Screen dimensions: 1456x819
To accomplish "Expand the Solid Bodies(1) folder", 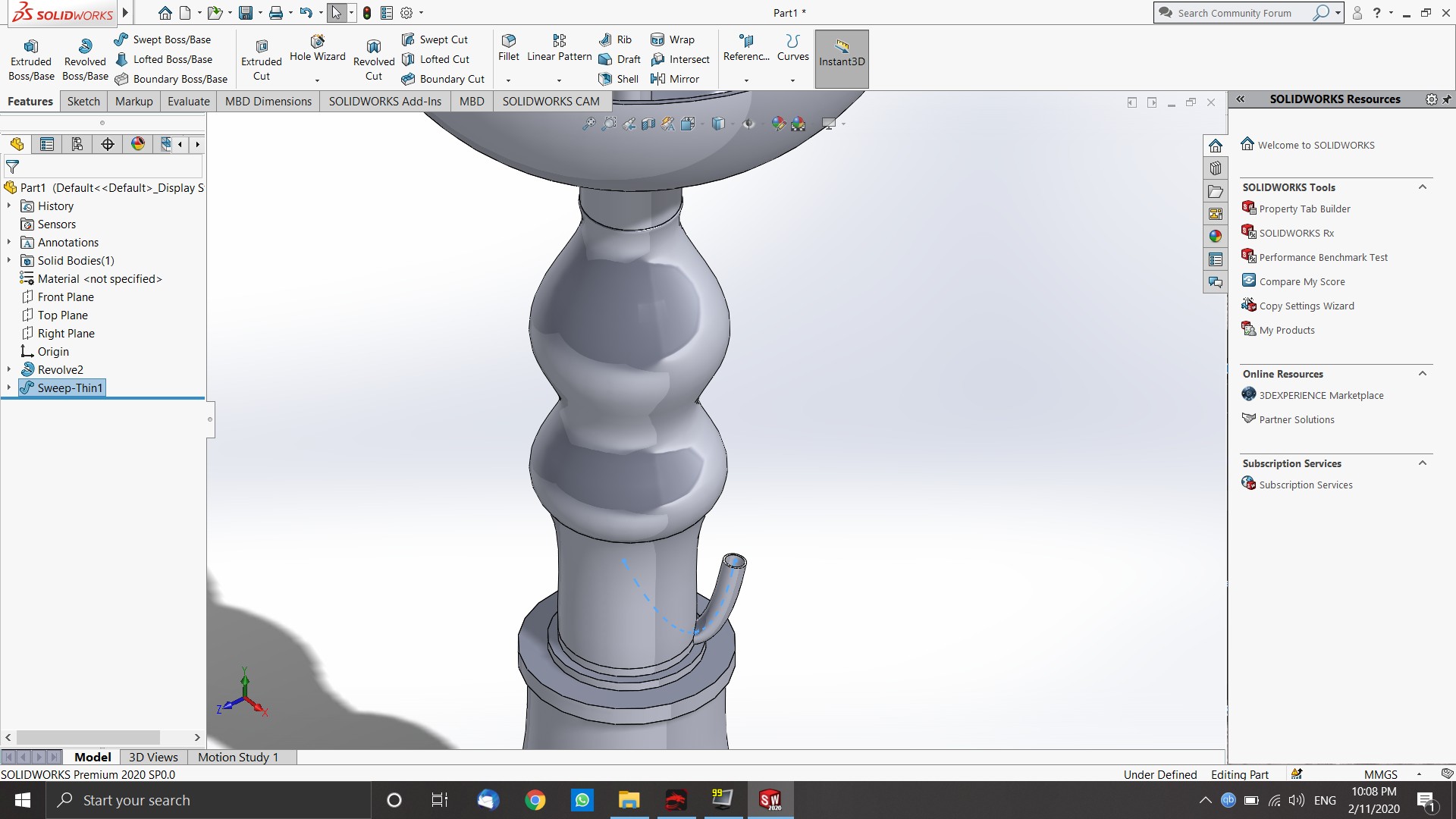I will pos(9,260).
